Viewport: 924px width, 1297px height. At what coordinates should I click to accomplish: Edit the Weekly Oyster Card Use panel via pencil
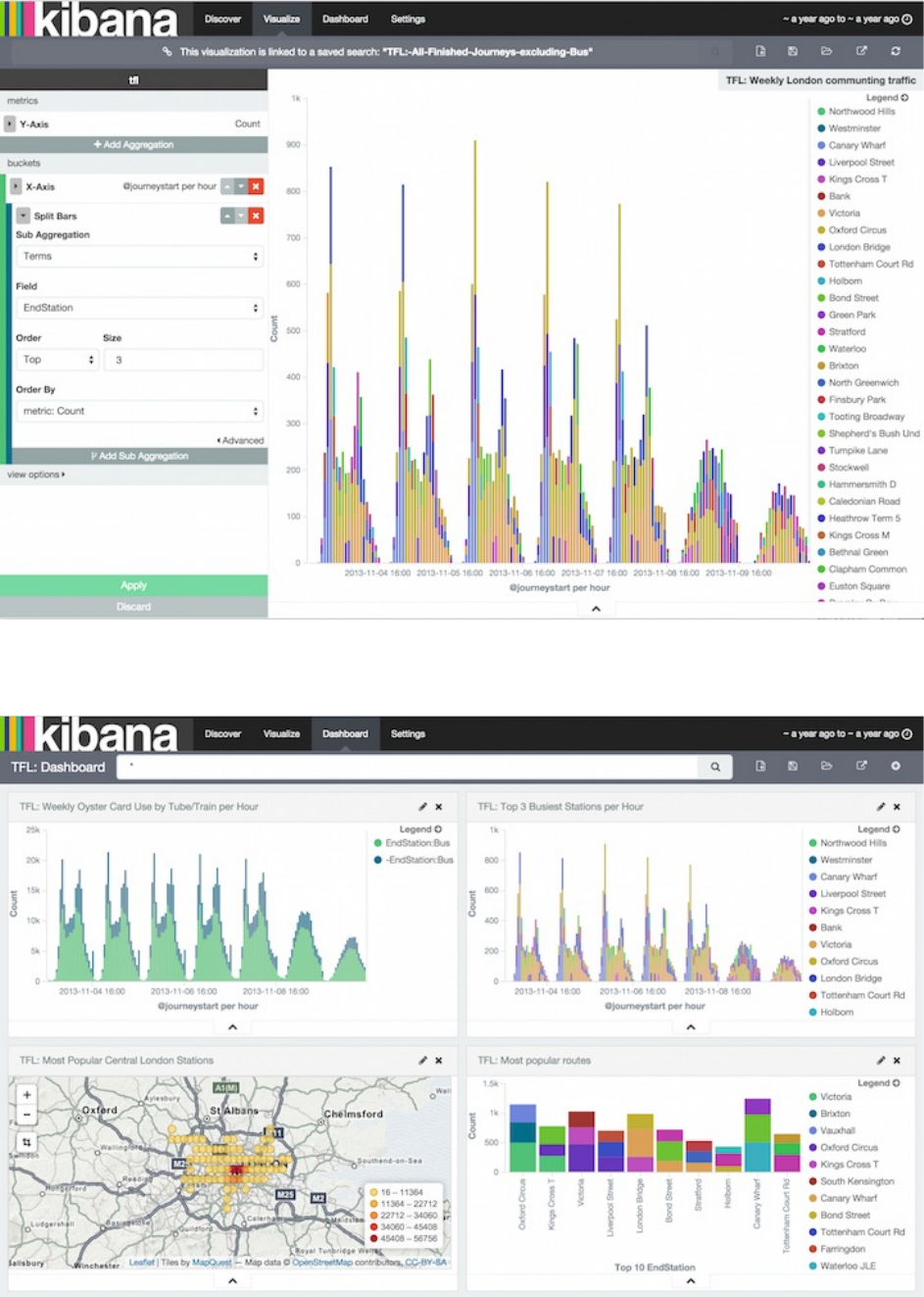pyautogui.click(x=423, y=807)
